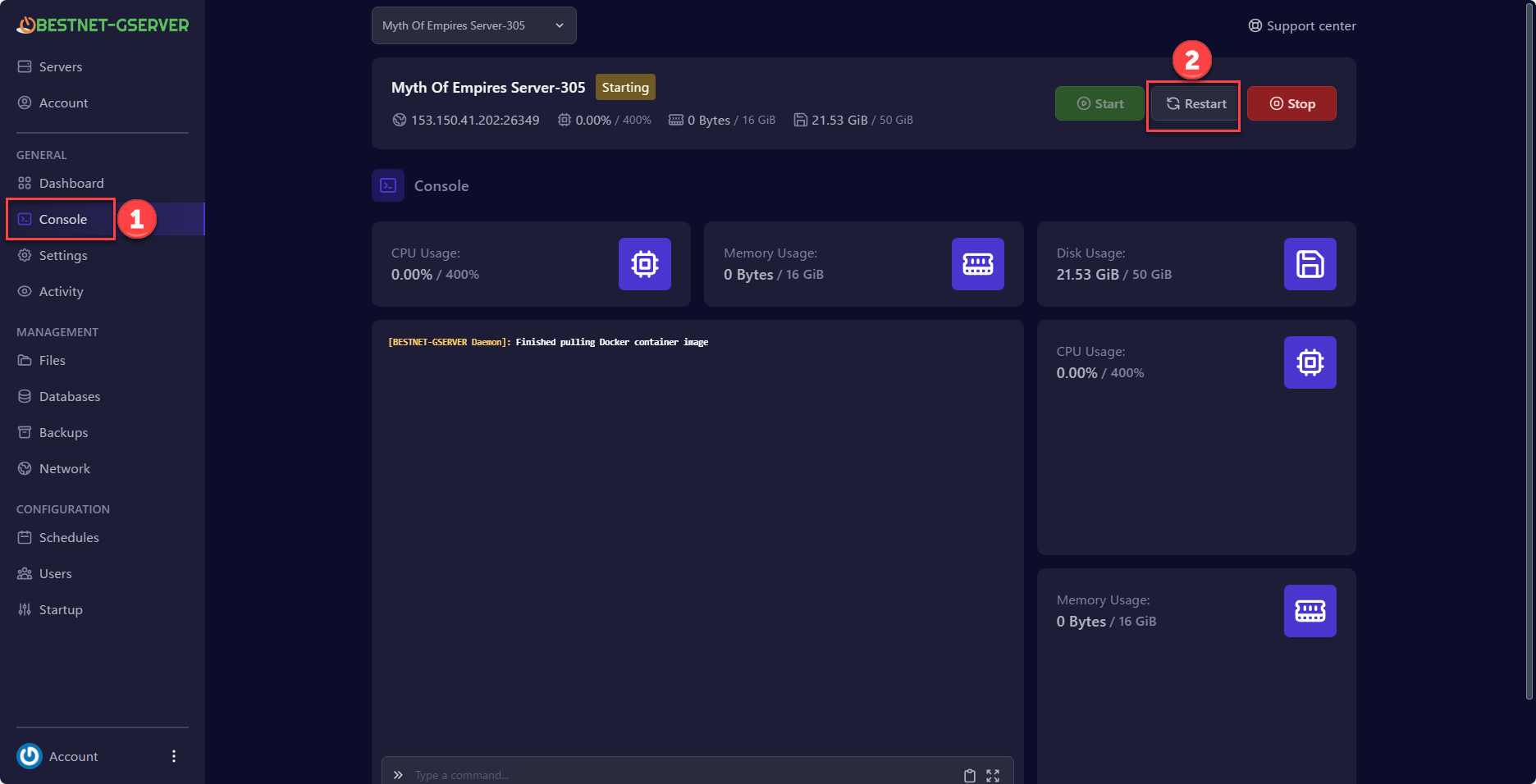Click the Startup sliders icon
1536x784 pixels.
pyautogui.click(x=25, y=609)
